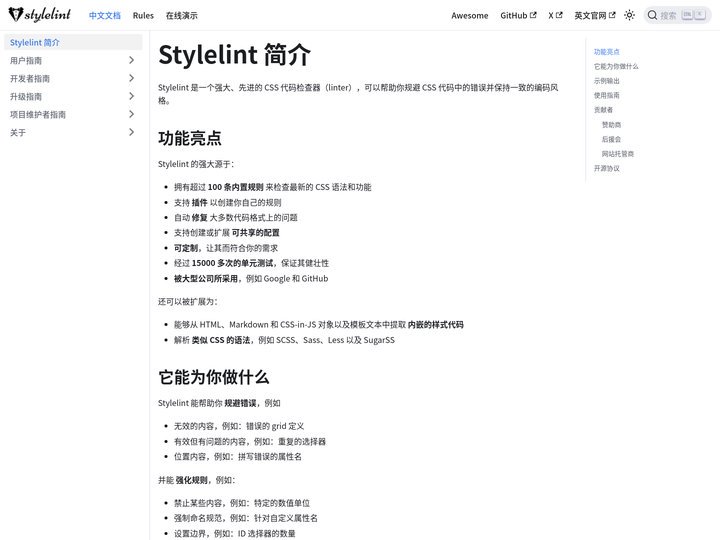This screenshot has width=720, height=540.
Task: Click the bold 被大型公司所采用 text
Action: coord(206,278)
